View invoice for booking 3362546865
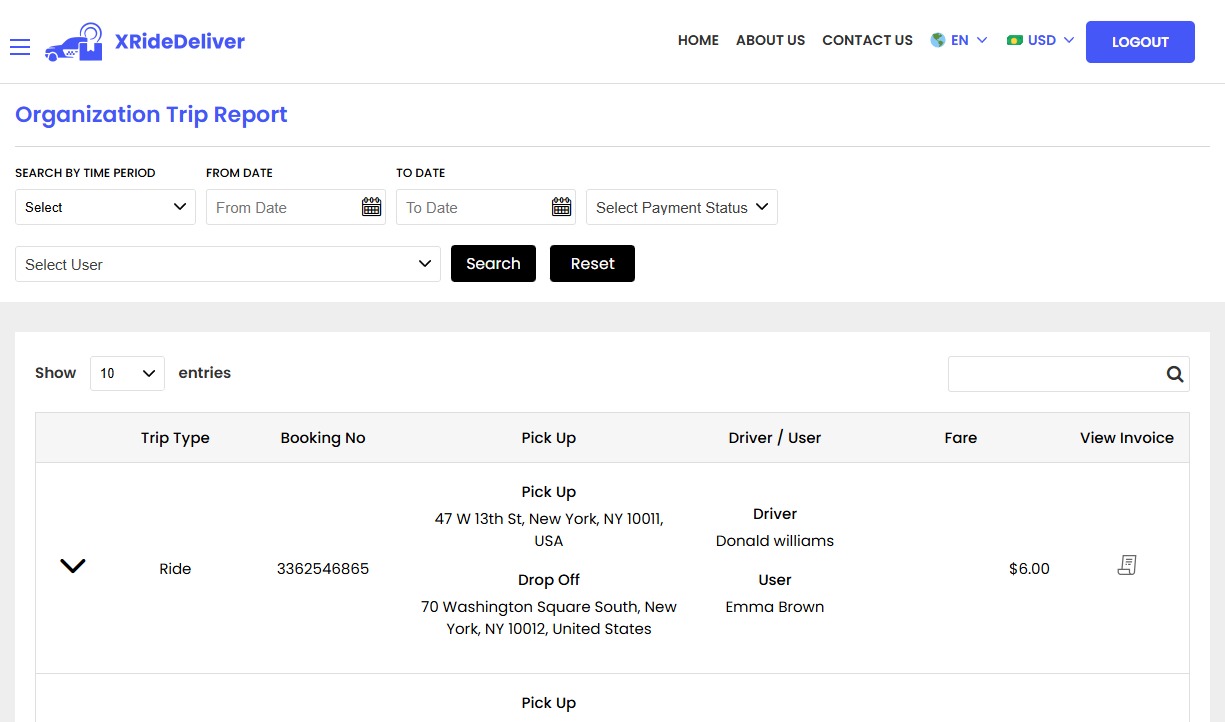The image size is (1225, 722). (x=1127, y=566)
